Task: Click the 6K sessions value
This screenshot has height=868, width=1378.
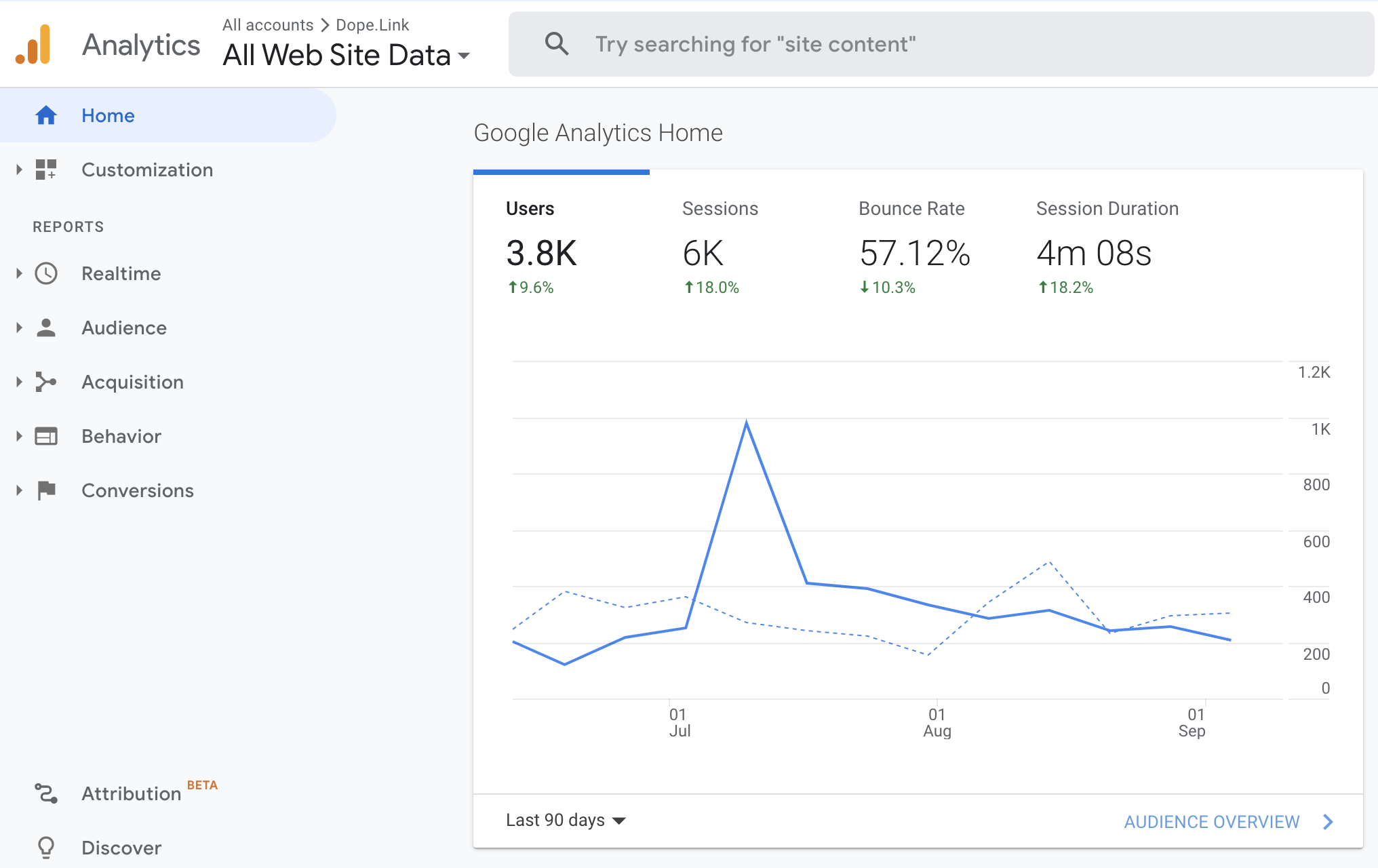Action: point(703,254)
